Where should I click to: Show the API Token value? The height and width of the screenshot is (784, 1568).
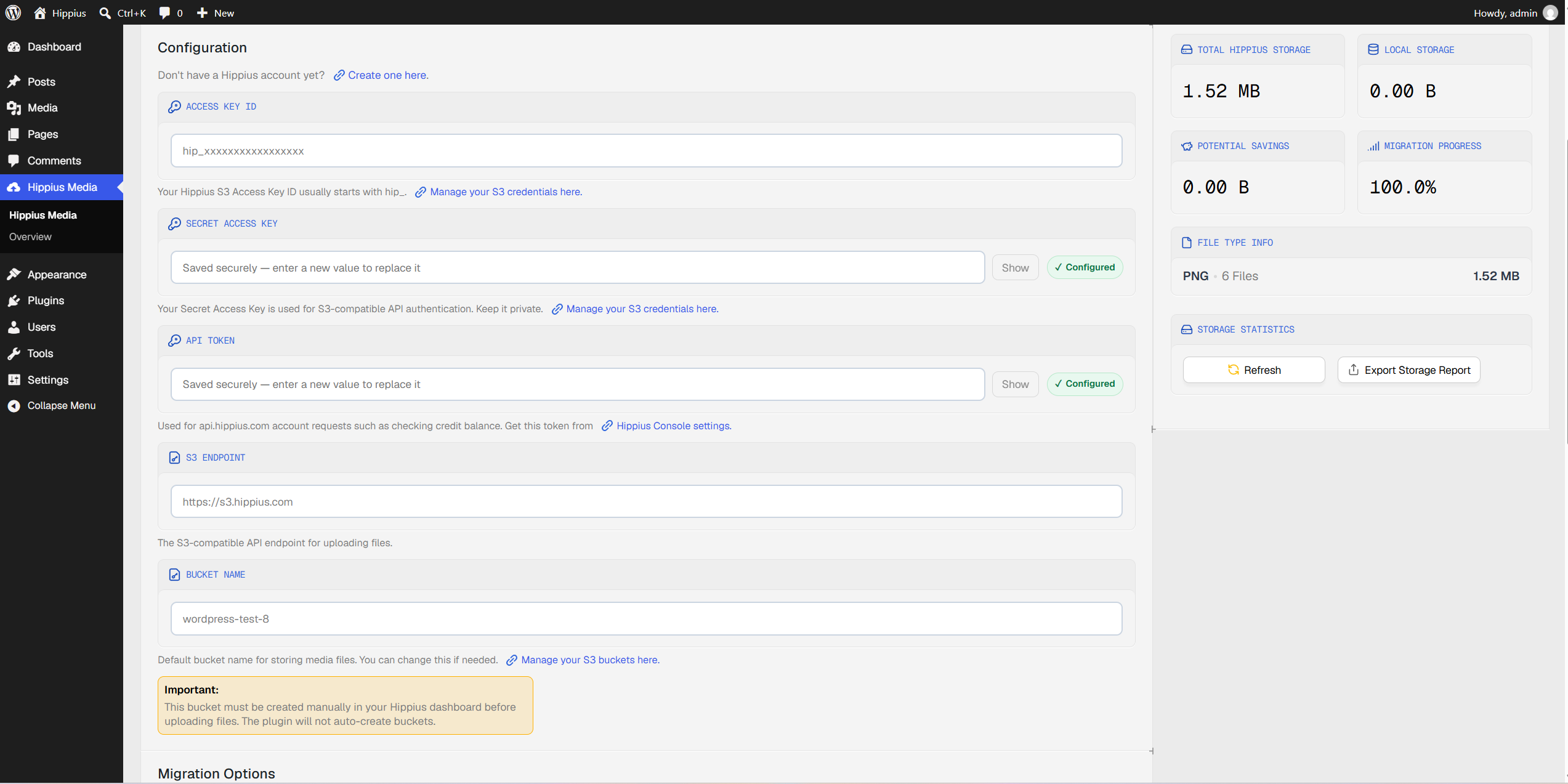[x=1015, y=384]
